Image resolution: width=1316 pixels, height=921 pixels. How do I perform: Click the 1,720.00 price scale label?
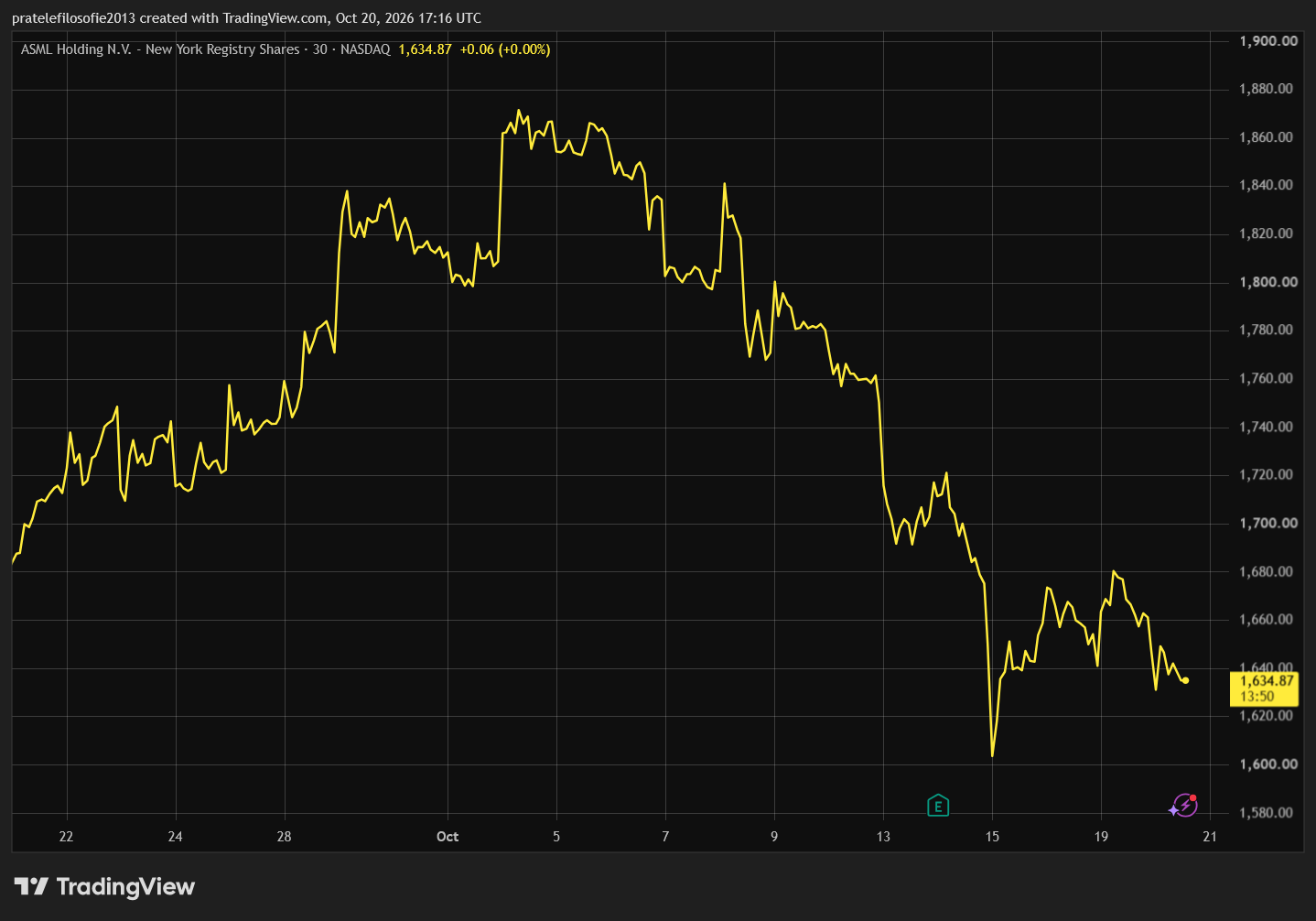[1267, 474]
